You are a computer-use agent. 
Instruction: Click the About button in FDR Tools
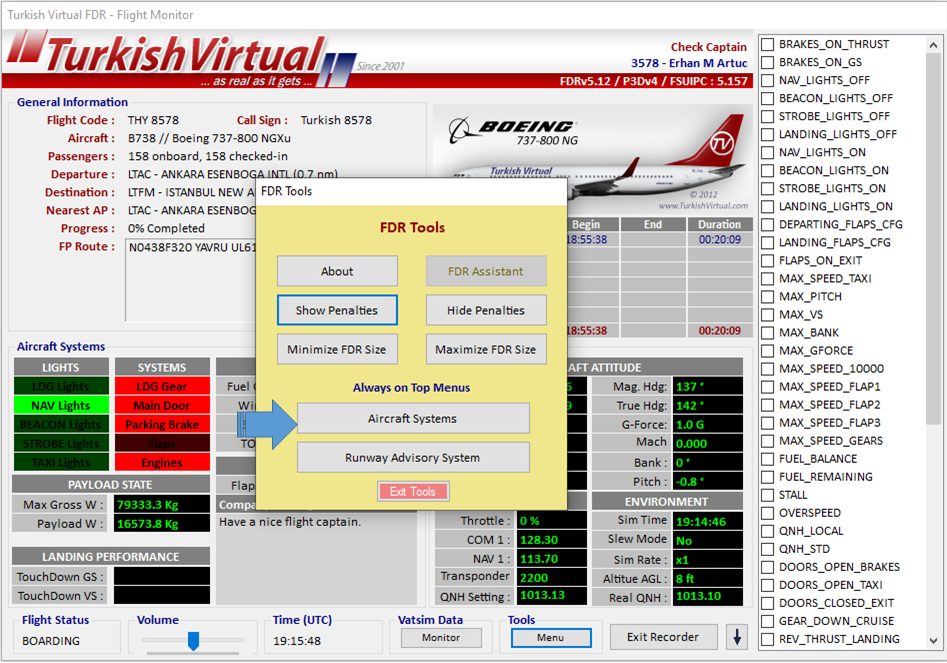(337, 271)
